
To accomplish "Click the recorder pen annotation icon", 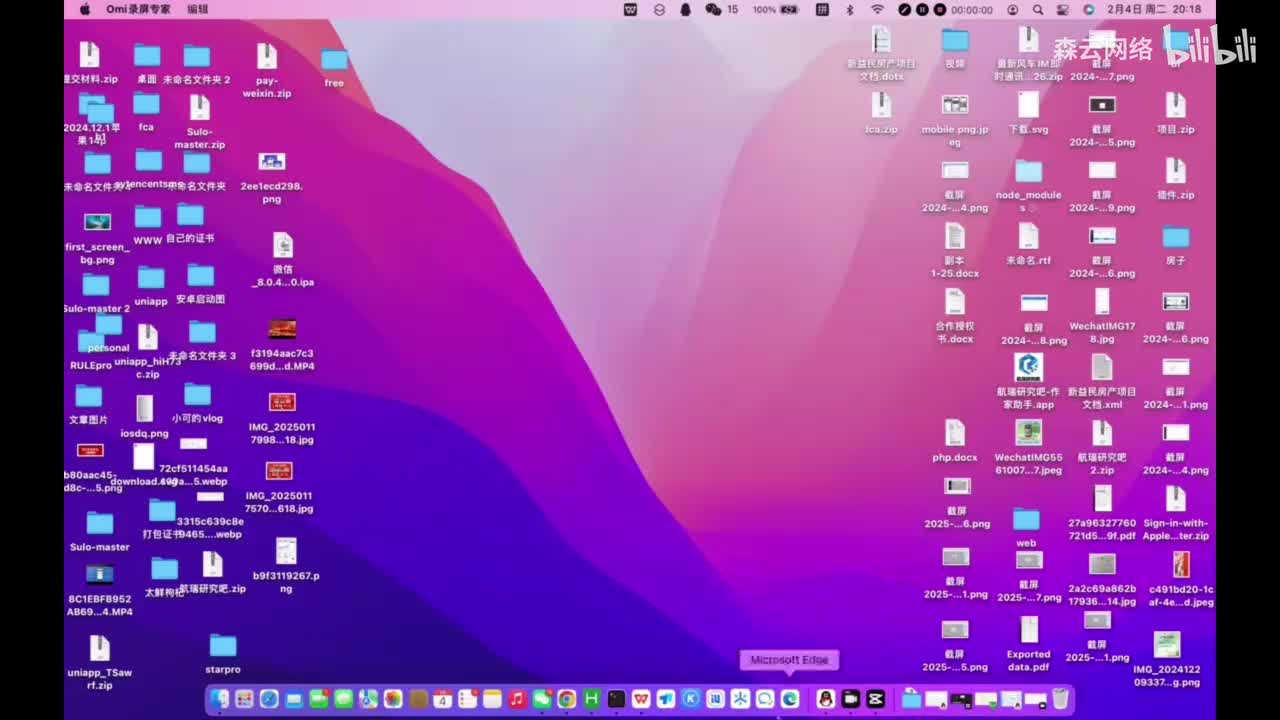I will (x=904, y=9).
